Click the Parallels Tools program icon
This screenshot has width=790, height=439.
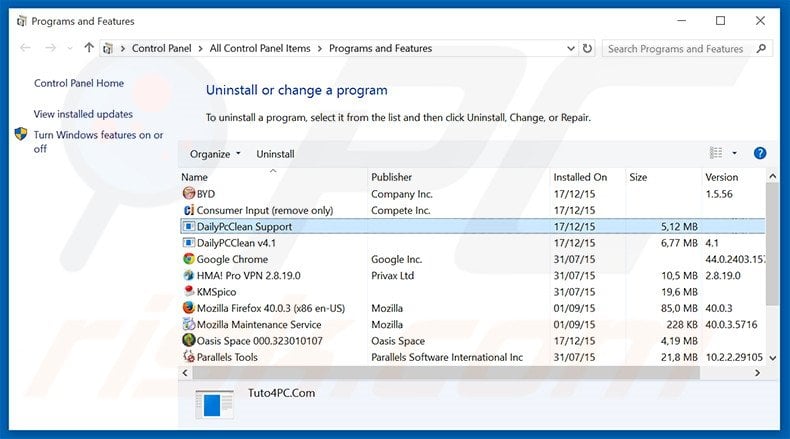coord(188,356)
